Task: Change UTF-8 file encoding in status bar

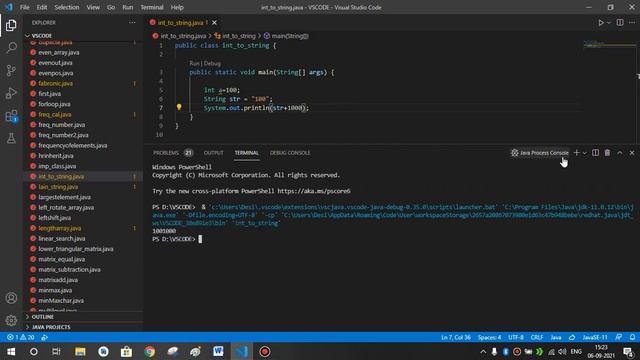Action: (x=516, y=337)
